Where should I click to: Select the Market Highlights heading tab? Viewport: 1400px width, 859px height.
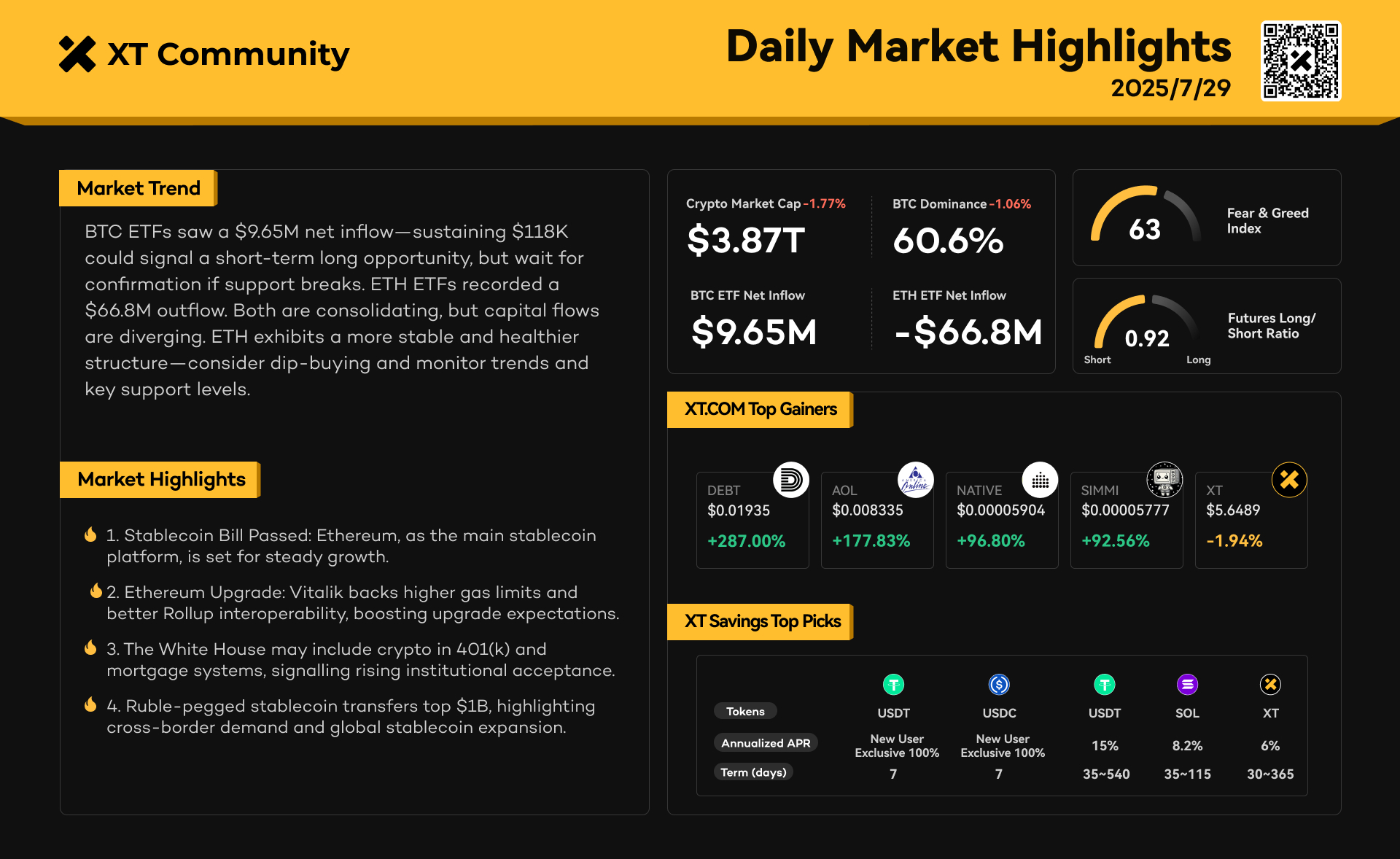click(x=160, y=479)
